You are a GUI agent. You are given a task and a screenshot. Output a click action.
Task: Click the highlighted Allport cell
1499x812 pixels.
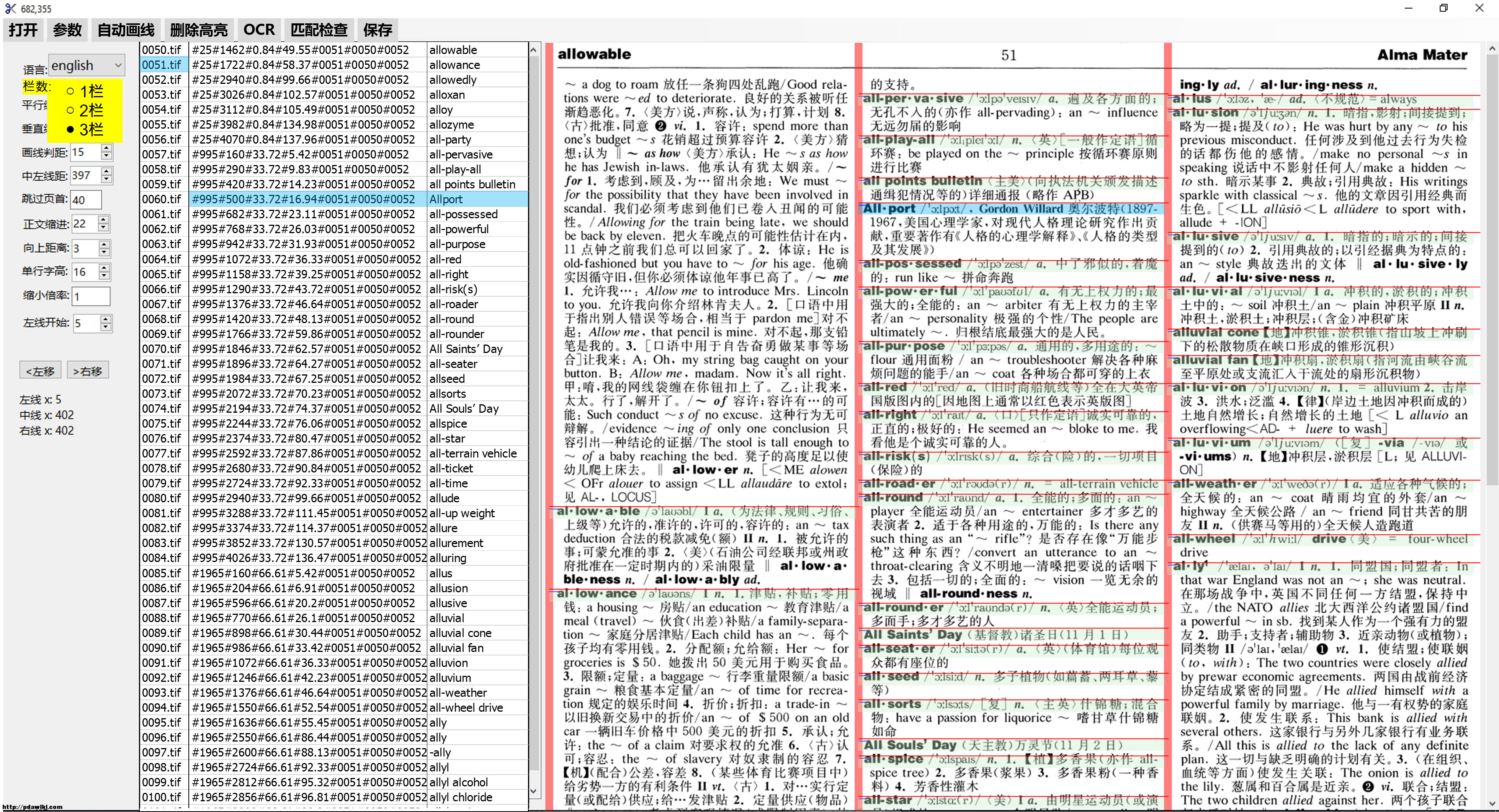coord(477,199)
